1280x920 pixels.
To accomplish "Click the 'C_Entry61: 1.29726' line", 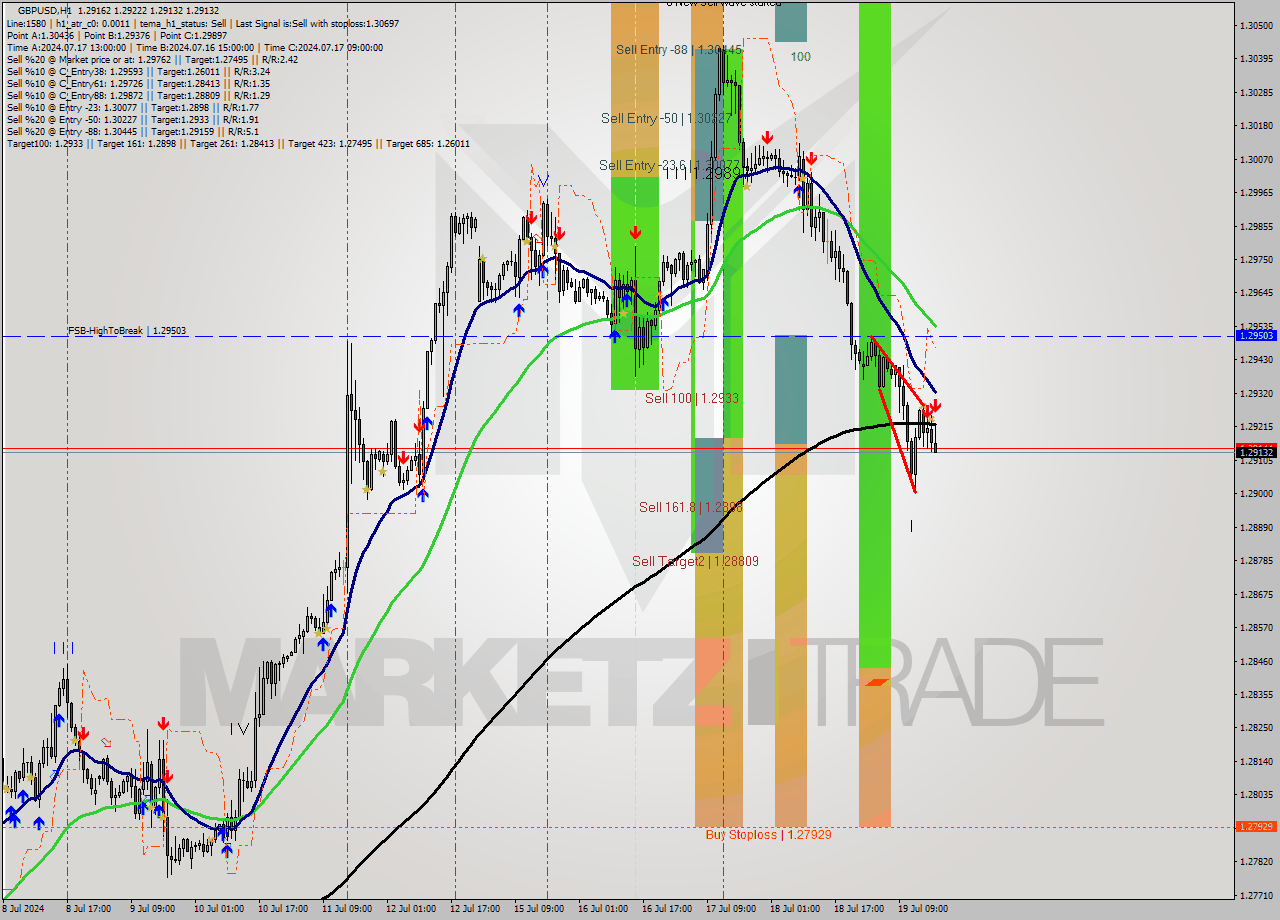I will click(138, 83).
